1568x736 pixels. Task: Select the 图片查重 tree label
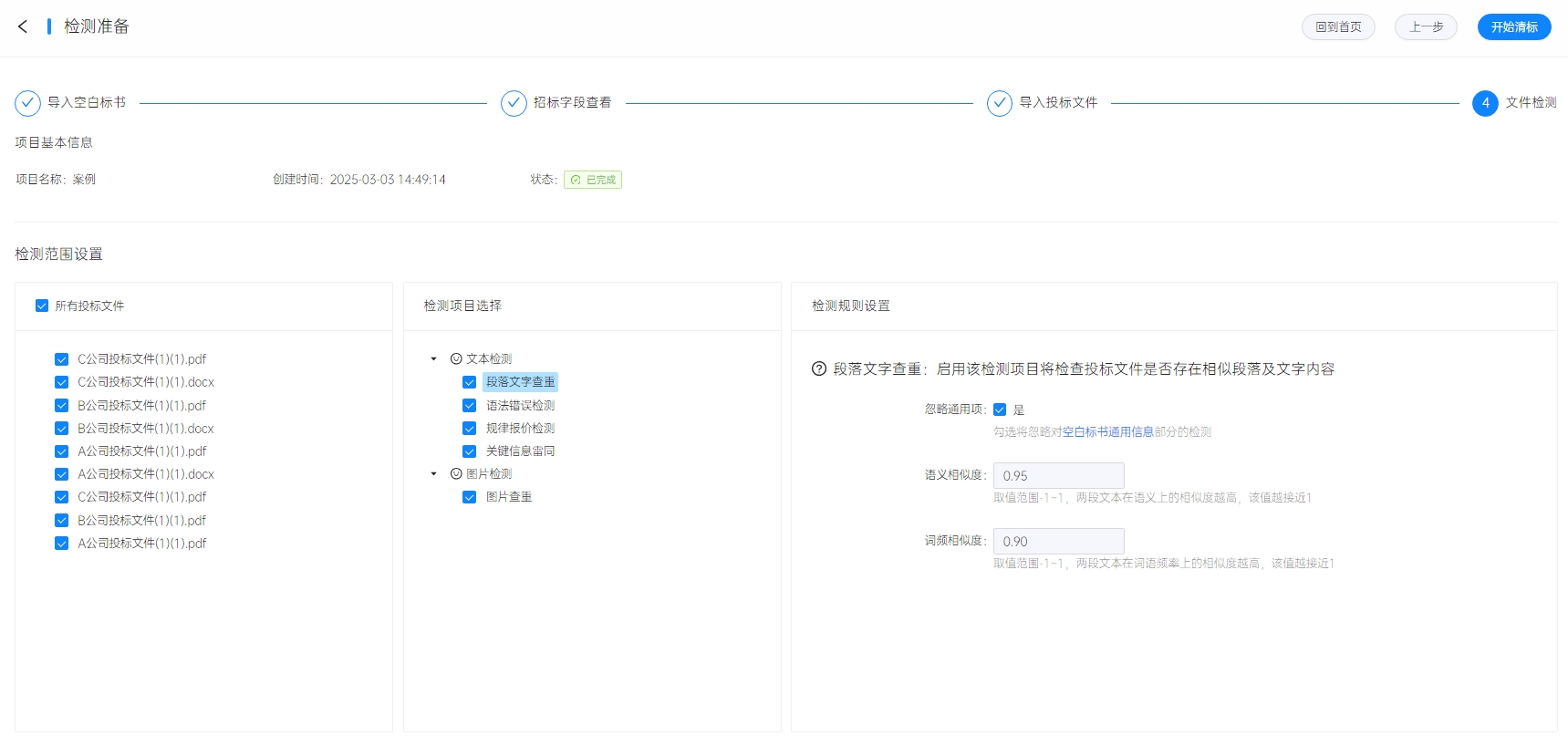(509, 497)
